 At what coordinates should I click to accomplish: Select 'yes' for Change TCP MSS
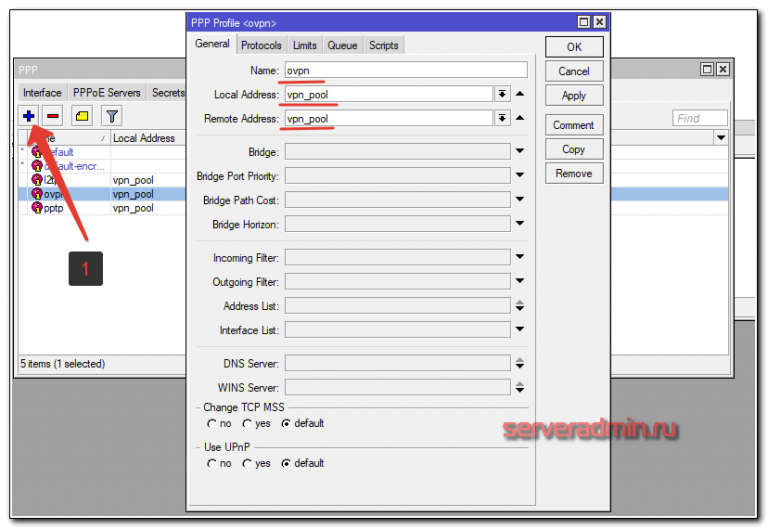[x=247, y=423]
